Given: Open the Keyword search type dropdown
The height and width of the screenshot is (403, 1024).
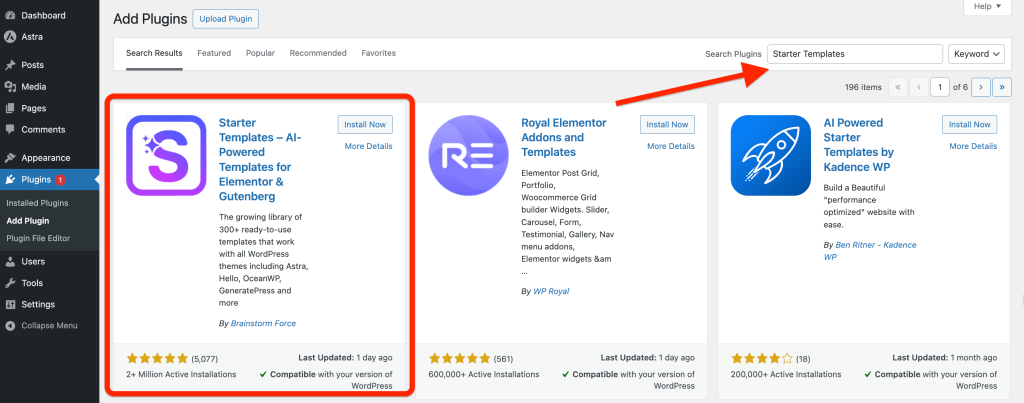Looking at the screenshot, I should point(976,54).
